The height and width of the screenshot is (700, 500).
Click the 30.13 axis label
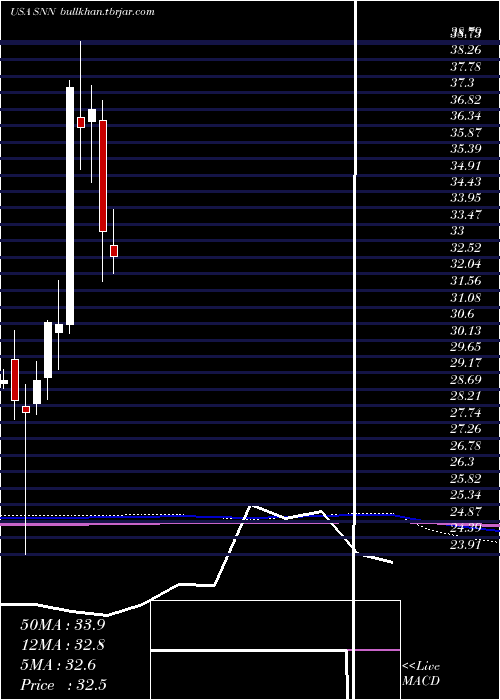[x=466, y=330]
